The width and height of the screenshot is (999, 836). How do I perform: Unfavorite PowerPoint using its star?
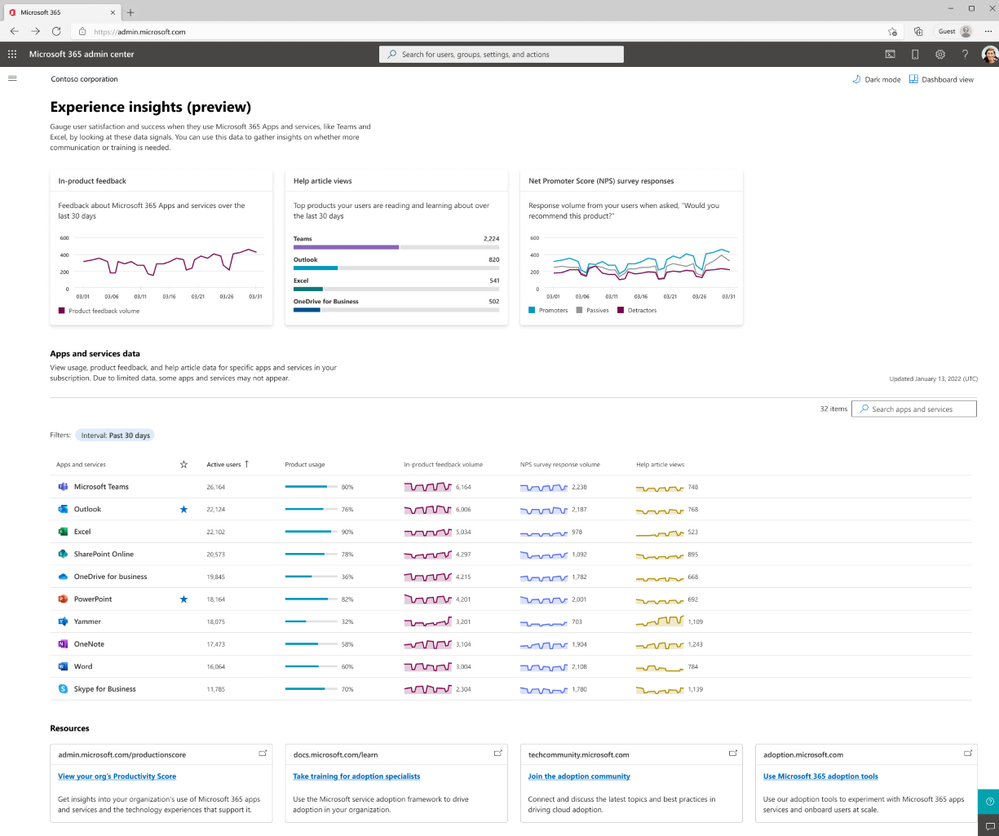(x=183, y=599)
